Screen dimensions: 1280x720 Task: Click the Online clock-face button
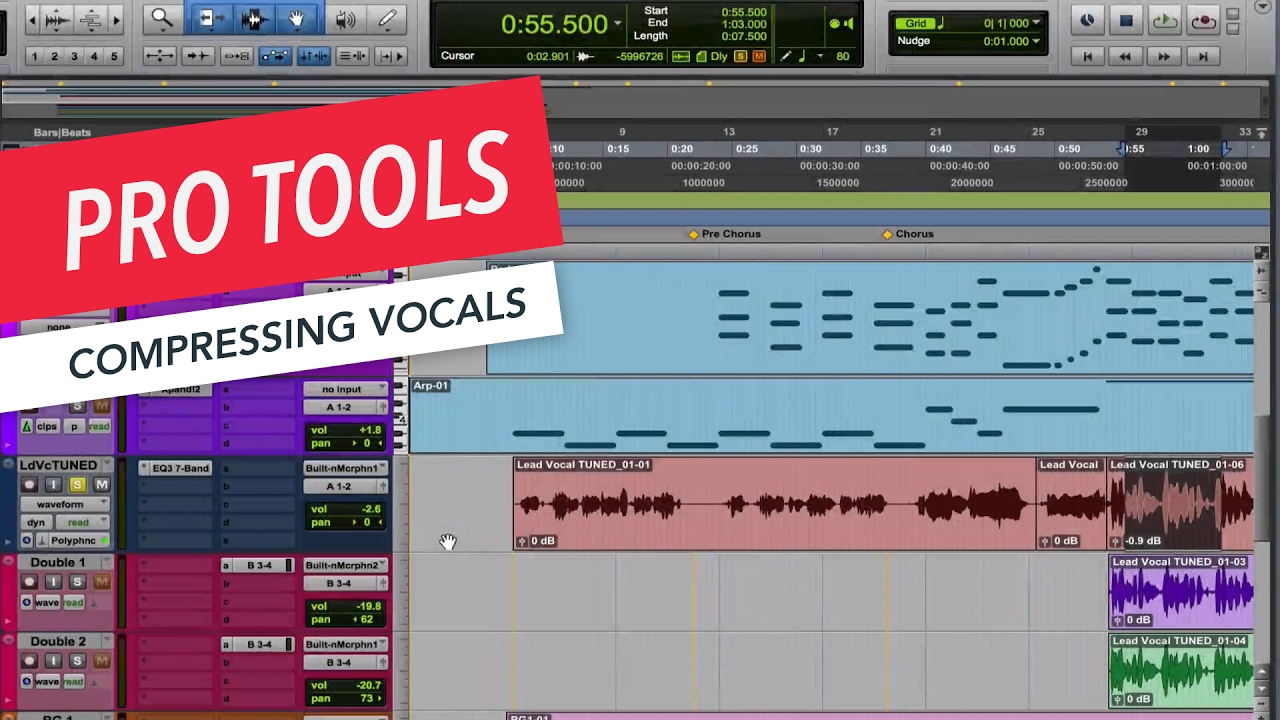click(1087, 20)
